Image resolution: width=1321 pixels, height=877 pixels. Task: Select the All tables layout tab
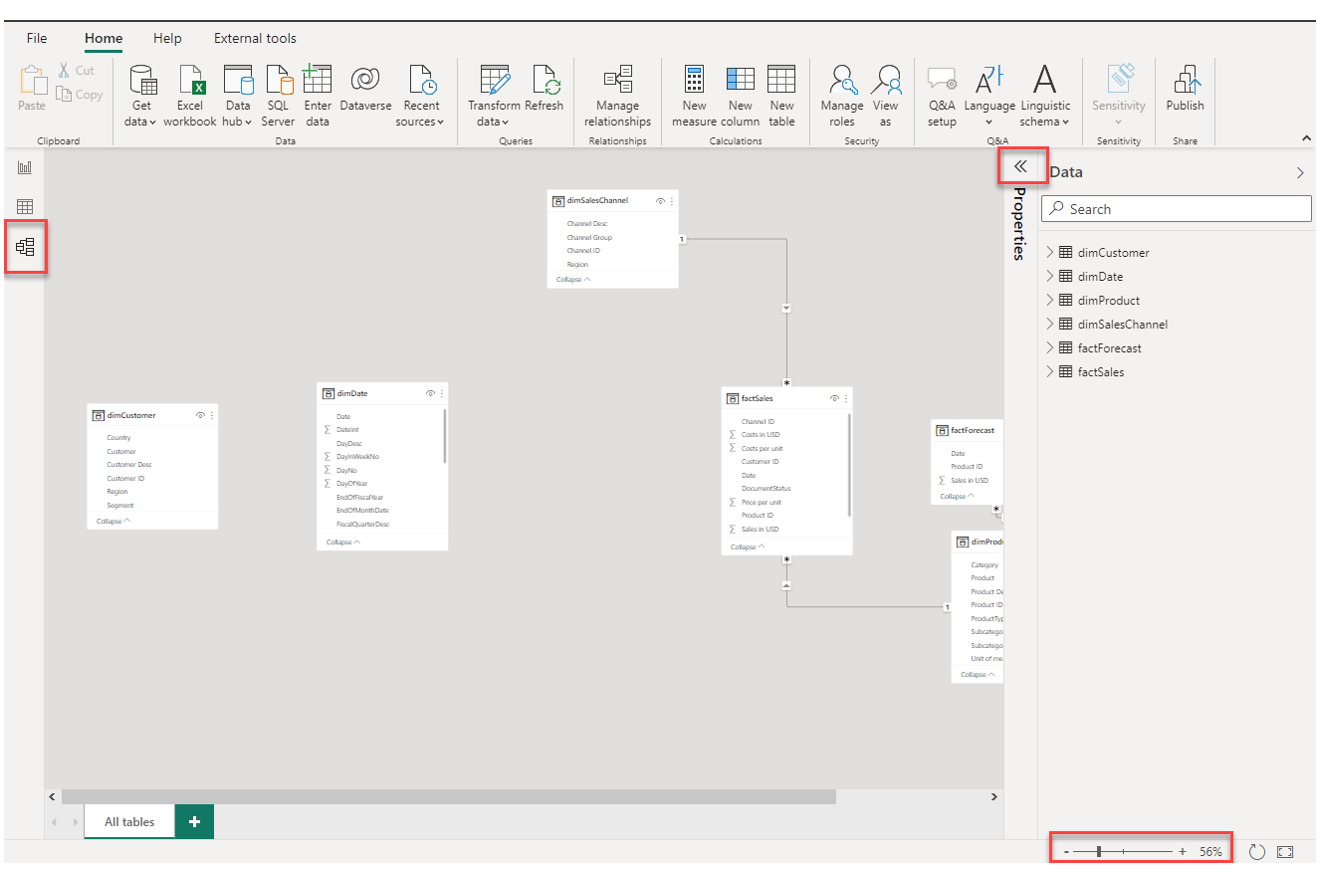point(130,822)
